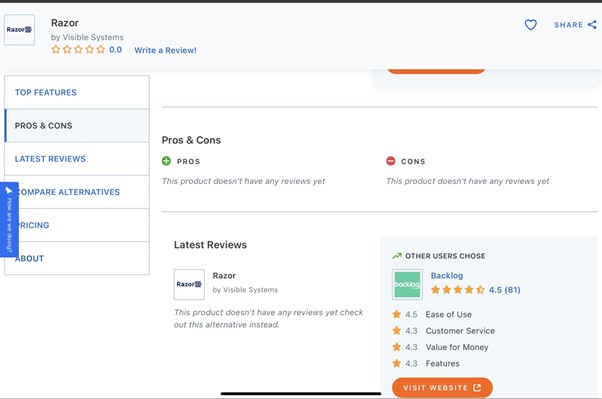Select the Pros & Cons tab
The width and height of the screenshot is (602, 399).
click(x=77, y=126)
